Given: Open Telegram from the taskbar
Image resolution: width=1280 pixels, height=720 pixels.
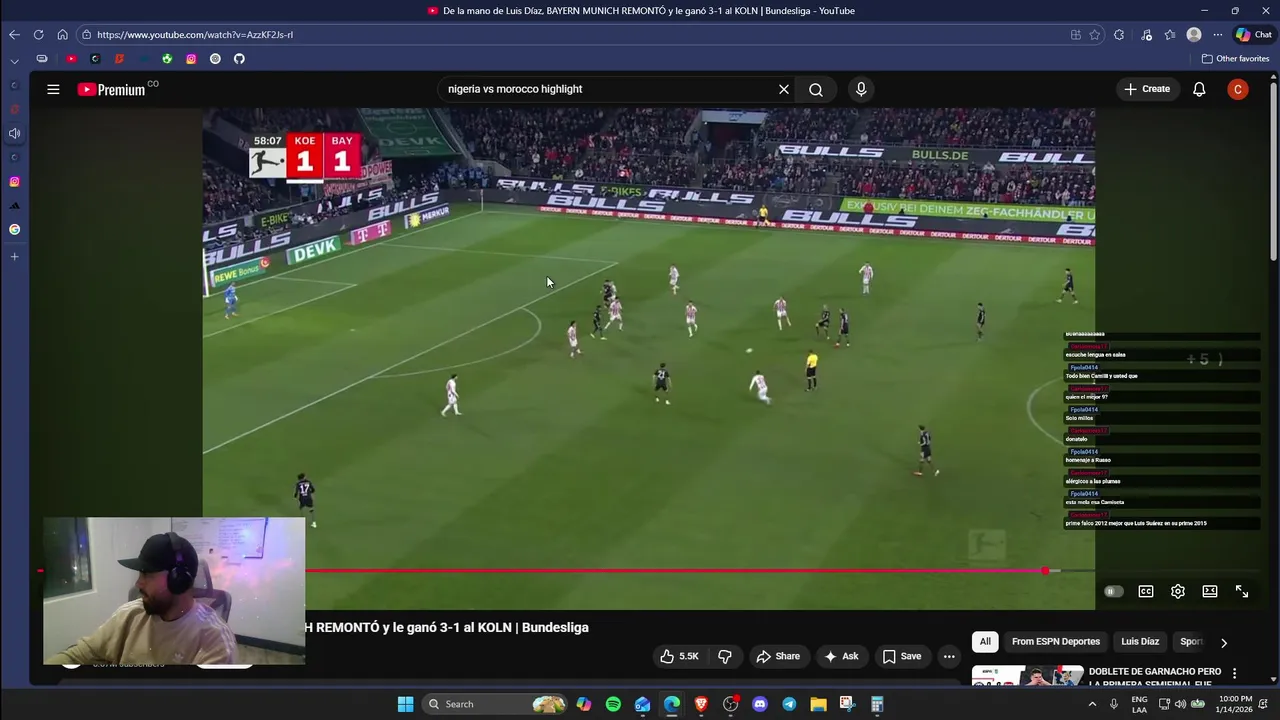Looking at the screenshot, I should point(789,704).
